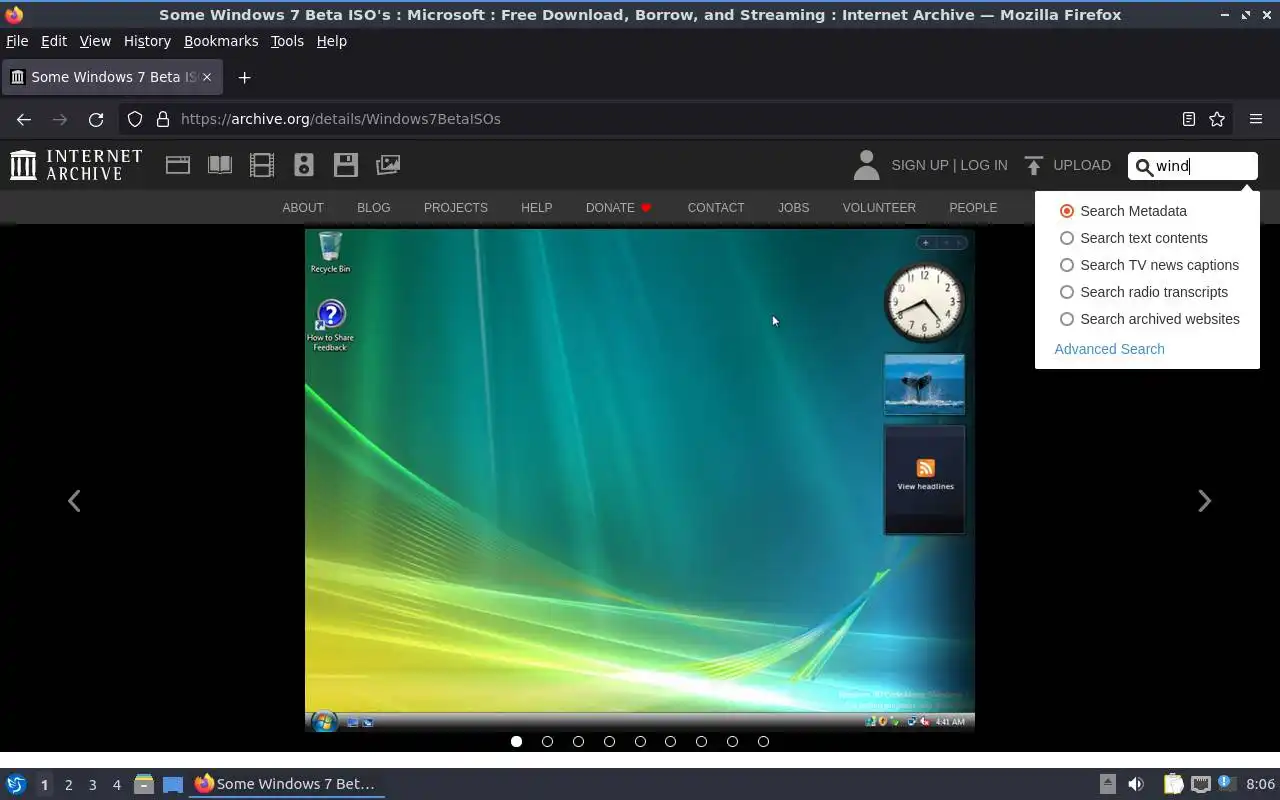1280x800 pixels.
Task: Click the network icon in system tray
Action: click(x=1200, y=784)
